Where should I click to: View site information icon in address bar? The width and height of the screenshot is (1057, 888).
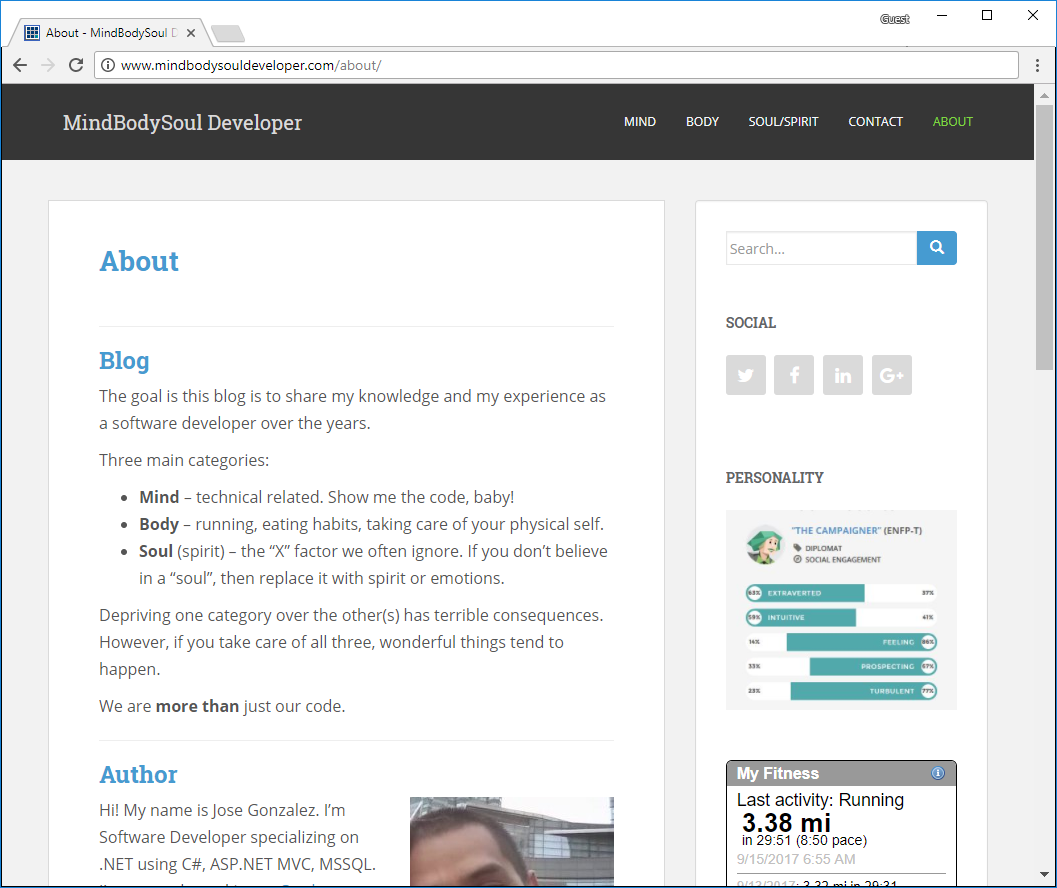point(108,65)
